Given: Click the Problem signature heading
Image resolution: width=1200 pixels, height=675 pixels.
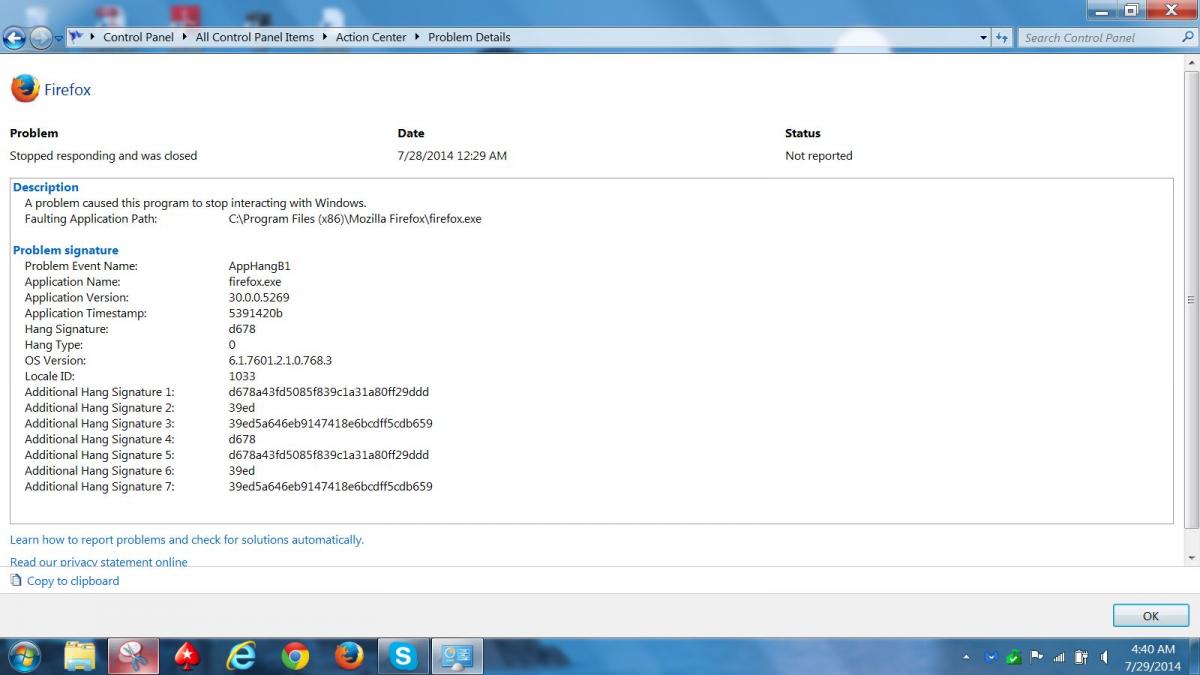Looking at the screenshot, I should pyautogui.click(x=66, y=250).
